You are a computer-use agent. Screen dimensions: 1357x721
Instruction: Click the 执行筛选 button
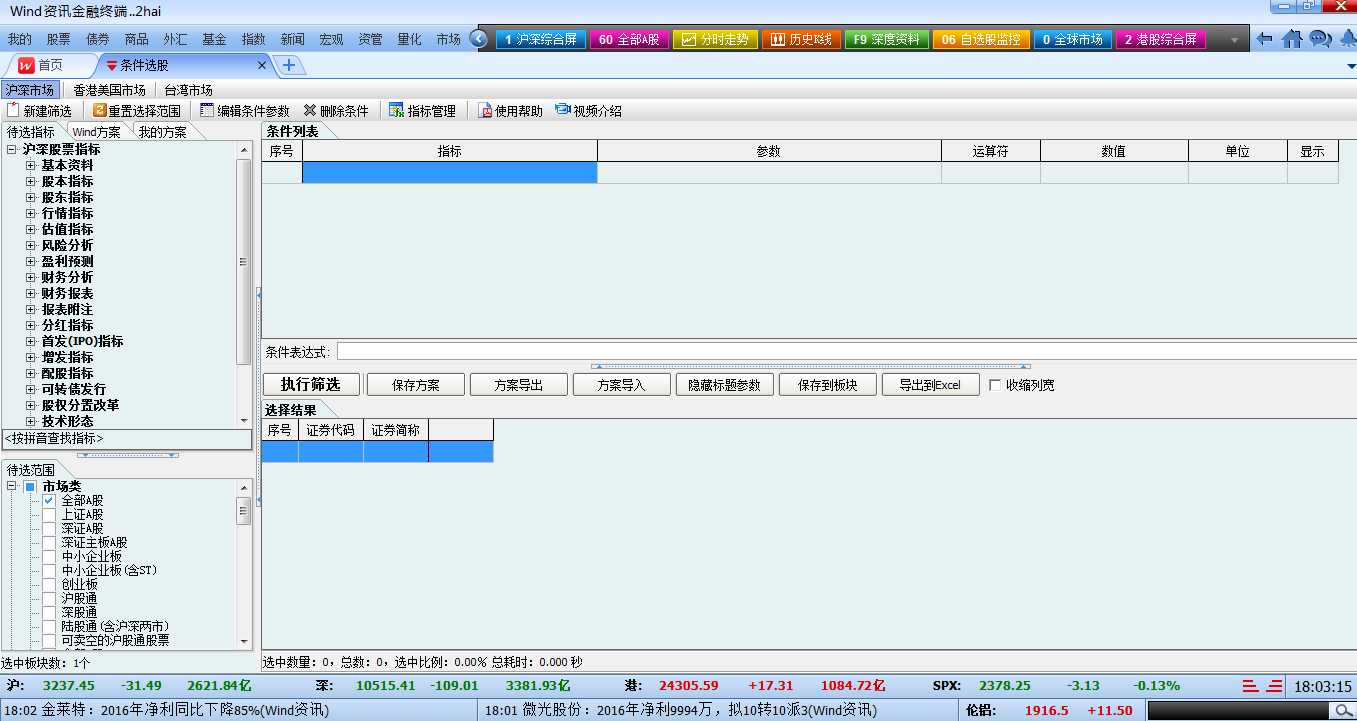coord(311,384)
